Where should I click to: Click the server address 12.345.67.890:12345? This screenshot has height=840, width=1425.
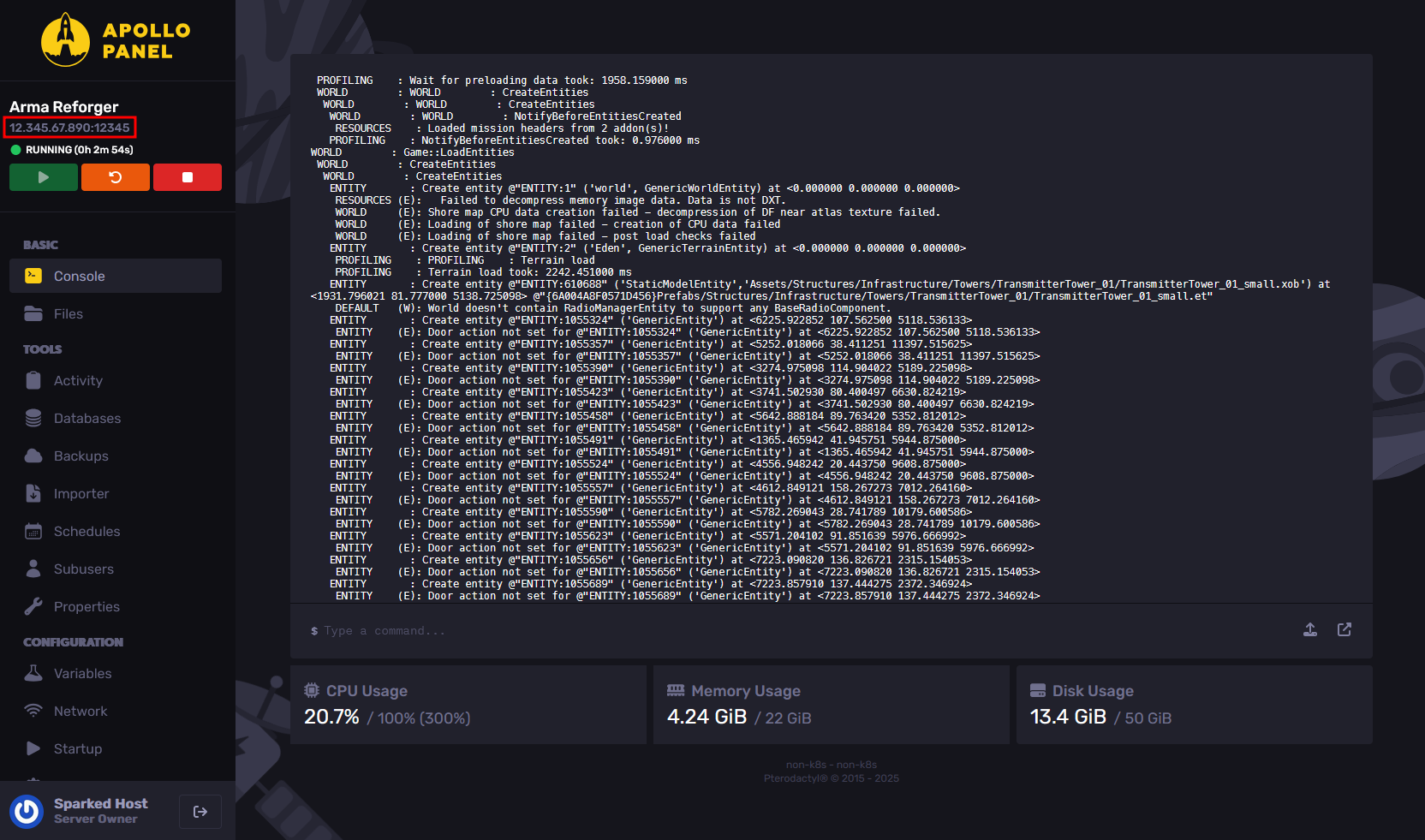(69, 128)
